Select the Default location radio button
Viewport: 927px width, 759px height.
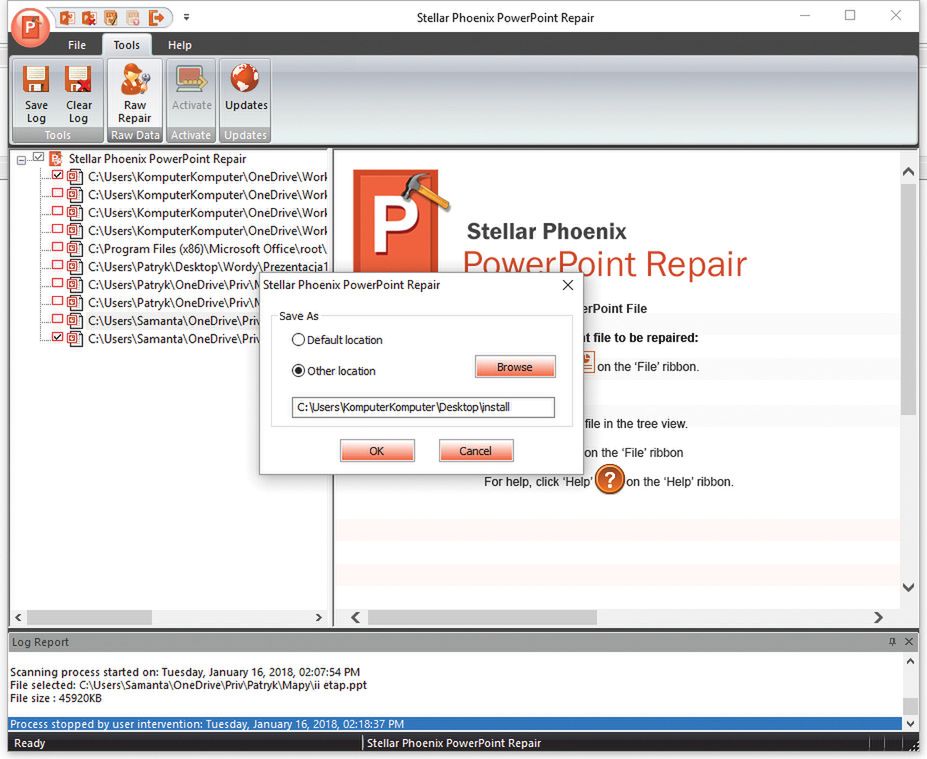click(x=299, y=340)
